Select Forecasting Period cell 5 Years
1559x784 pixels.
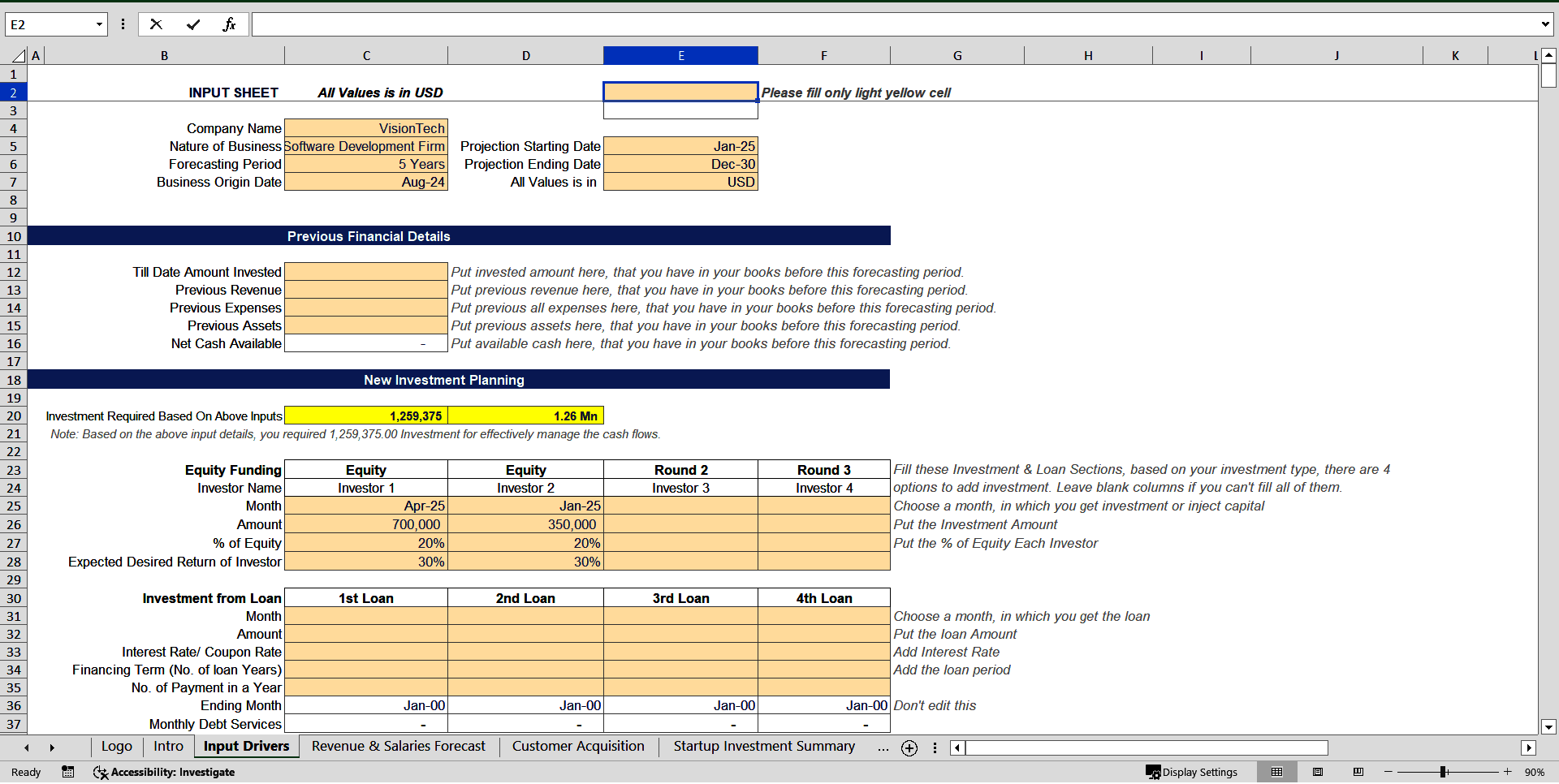[x=366, y=164]
